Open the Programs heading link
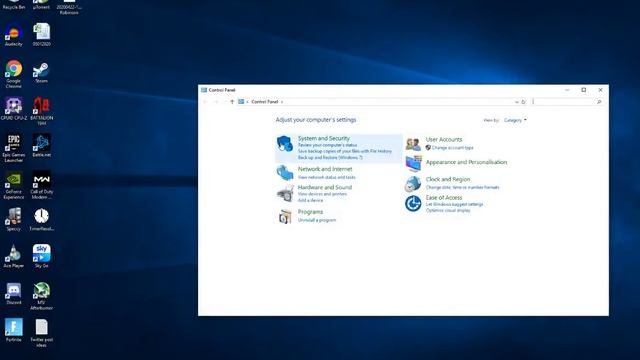640x360 pixels. [310, 212]
